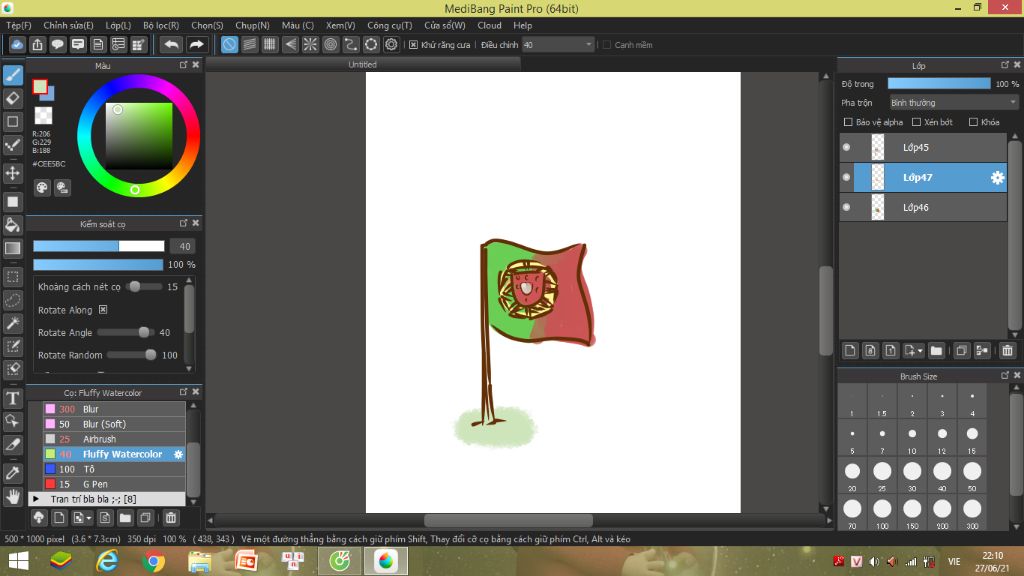Open the Tệp(F) menu
This screenshot has height=576, width=1024.
point(19,25)
